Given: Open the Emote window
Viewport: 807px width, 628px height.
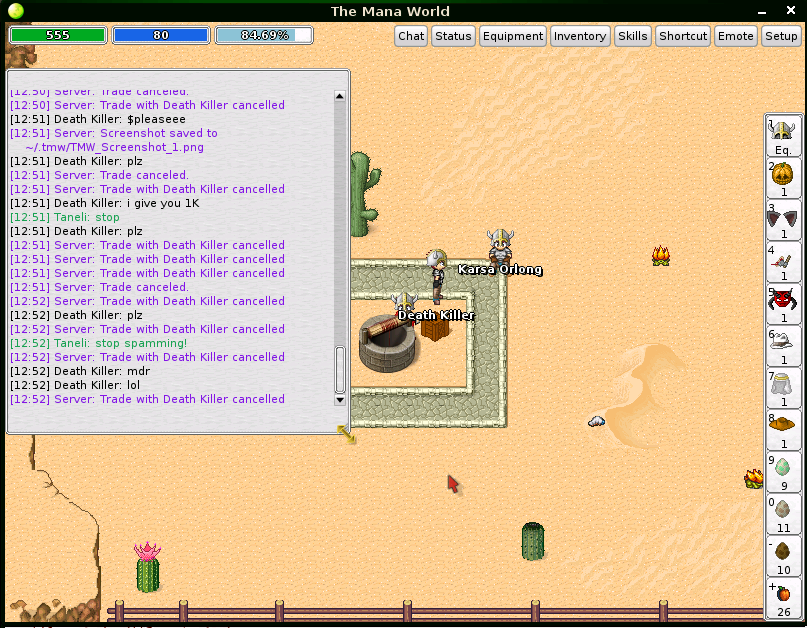Looking at the screenshot, I should (x=735, y=36).
